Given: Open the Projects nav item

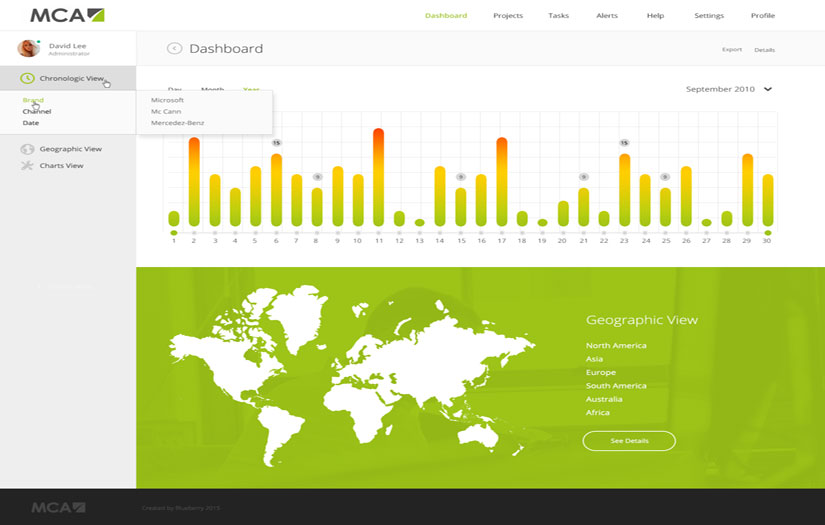Looking at the screenshot, I should 508,16.
